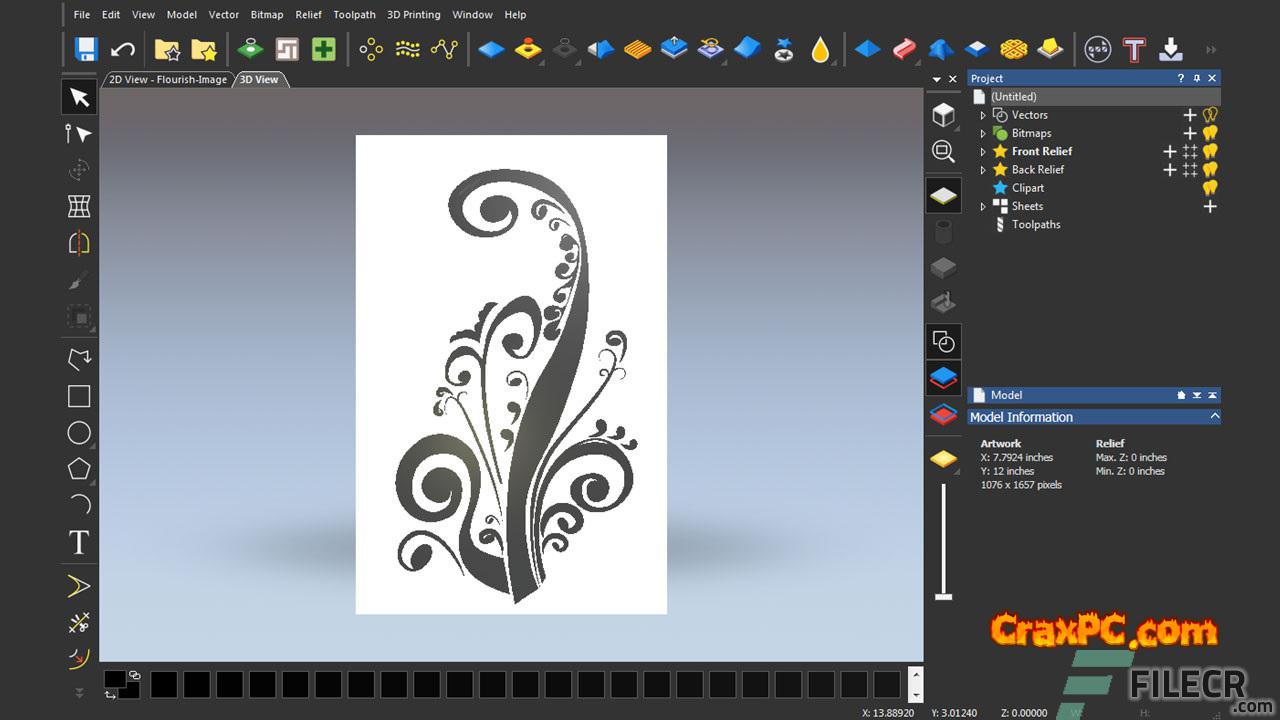Select the Create Polygon tool

79,469
